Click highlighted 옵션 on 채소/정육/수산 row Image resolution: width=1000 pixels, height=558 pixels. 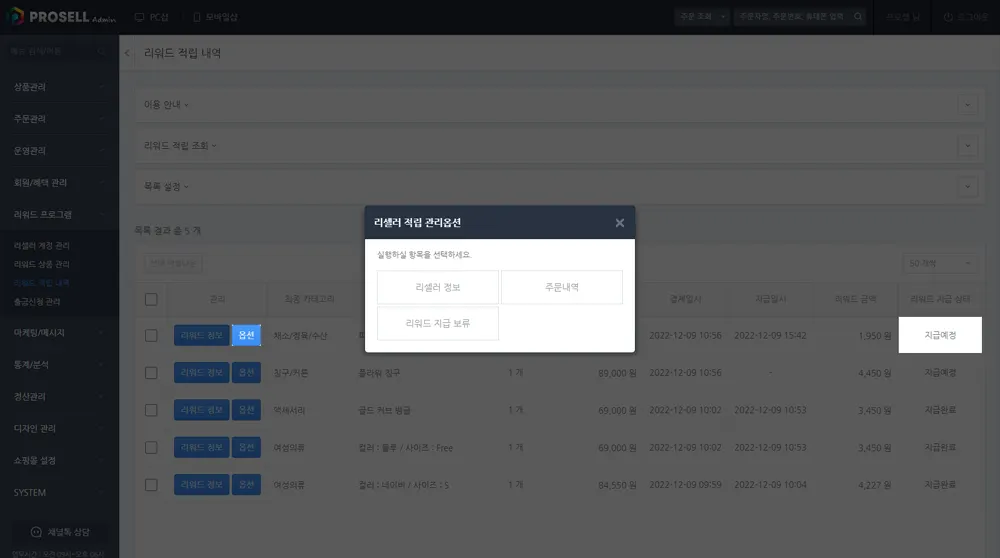click(x=246, y=335)
